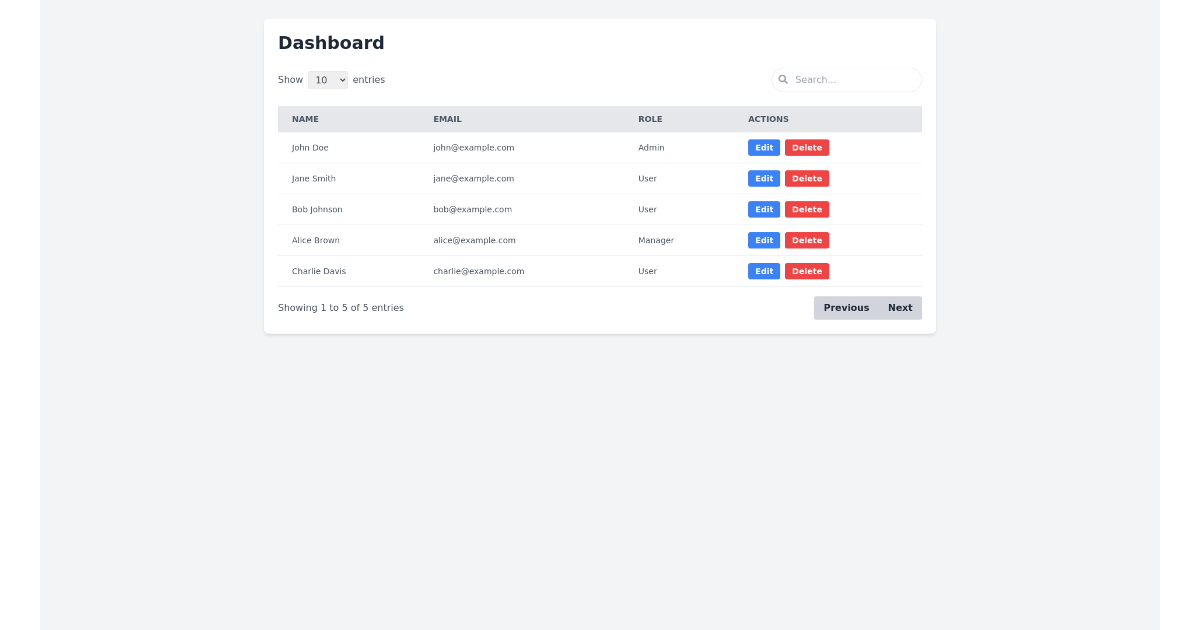Sort by the NAME column header
The height and width of the screenshot is (630, 1200).
pyautogui.click(x=305, y=119)
